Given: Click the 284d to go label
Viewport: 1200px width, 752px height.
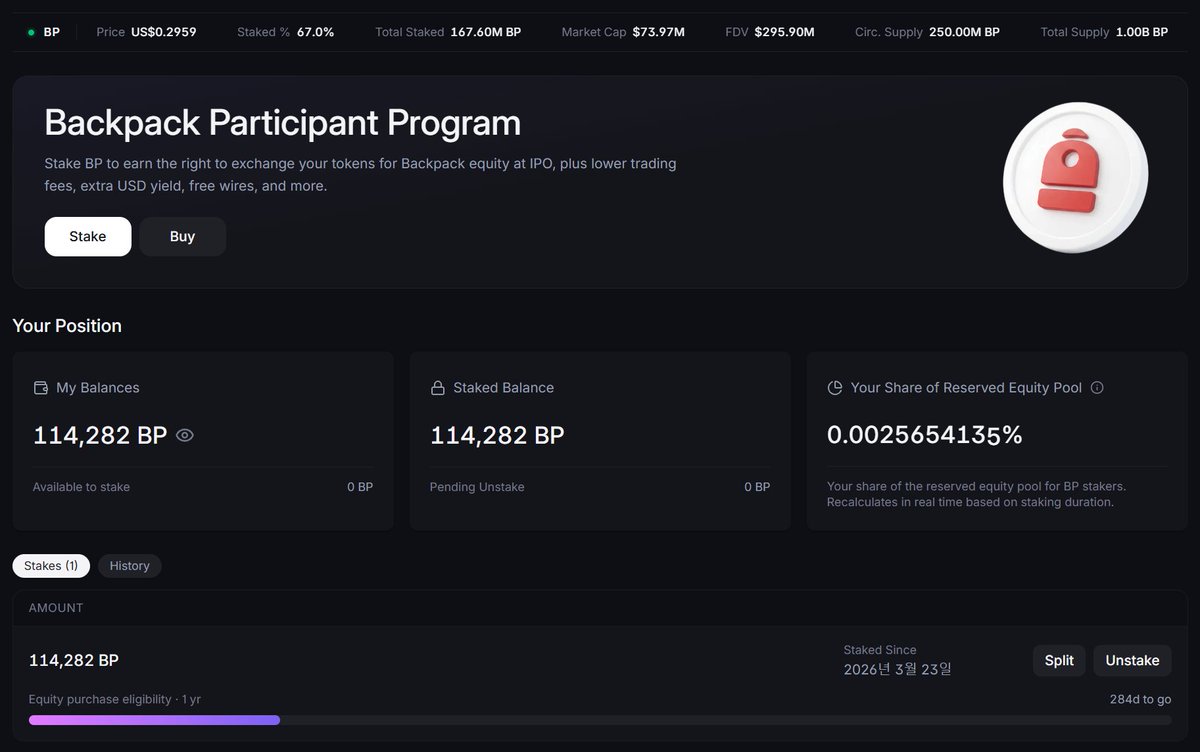Looking at the screenshot, I should (x=1141, y=699).
